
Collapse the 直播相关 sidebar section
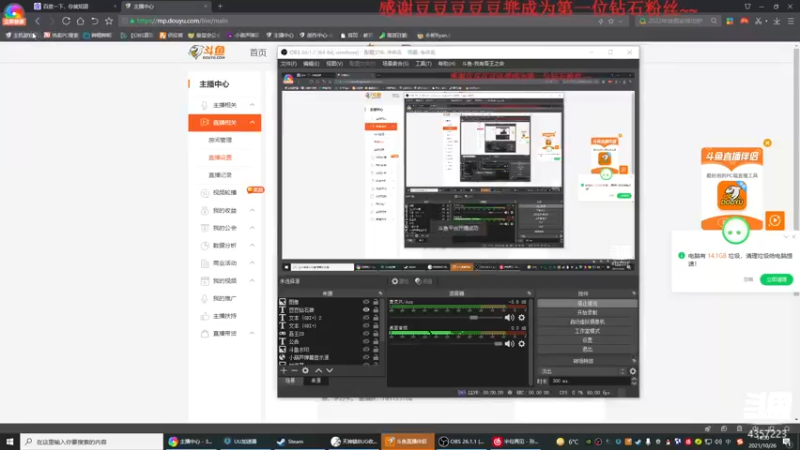[252, 122]
